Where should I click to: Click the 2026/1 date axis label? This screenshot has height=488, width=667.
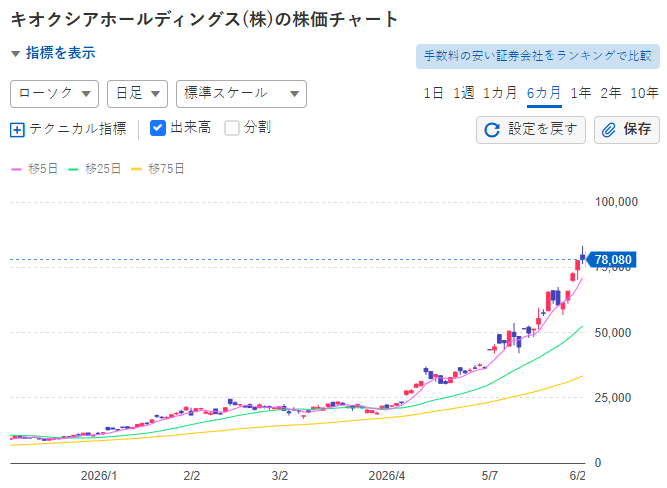click(99, 476)
